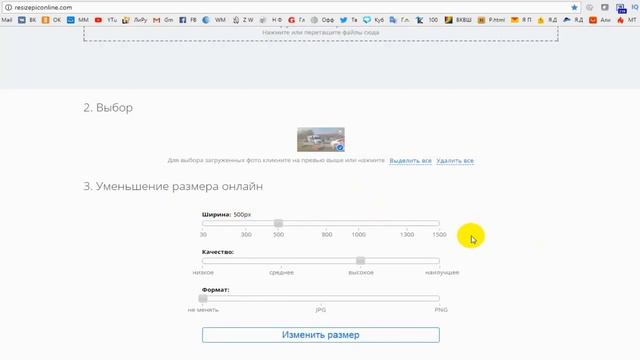Select the 'низкое' quality label
This screenshot has width=640, height=360.
pos(203,272)
